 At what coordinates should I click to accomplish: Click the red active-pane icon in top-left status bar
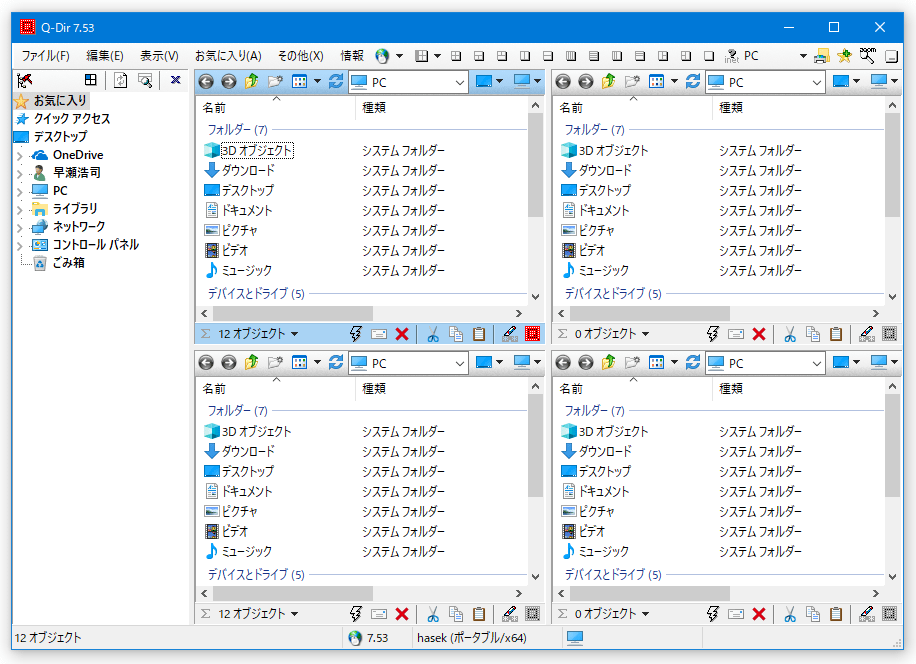tap(532, 333)
